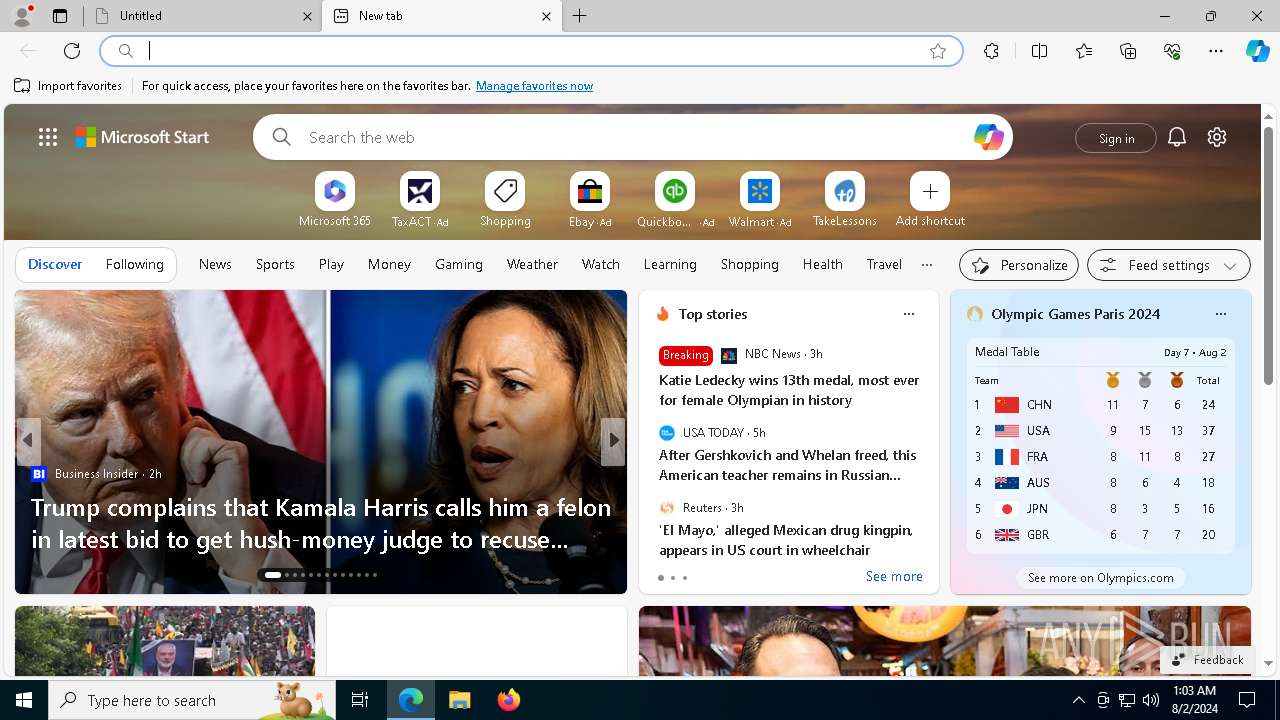The height and width of the screenshot is (720, 1280).
Task: Open tab actions menu icon
Action: 60,16
